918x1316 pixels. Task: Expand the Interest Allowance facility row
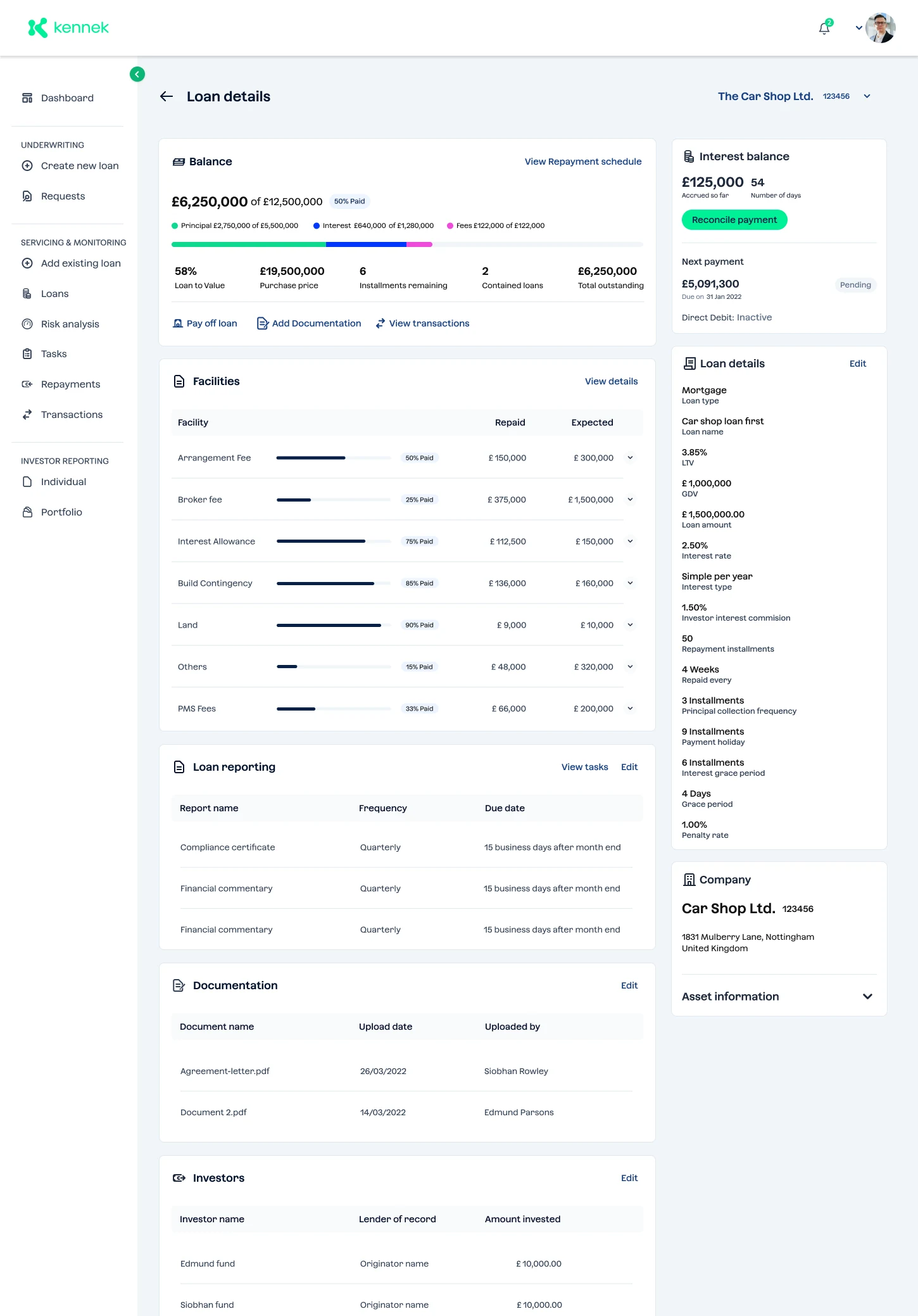click(x=630, y=541)
